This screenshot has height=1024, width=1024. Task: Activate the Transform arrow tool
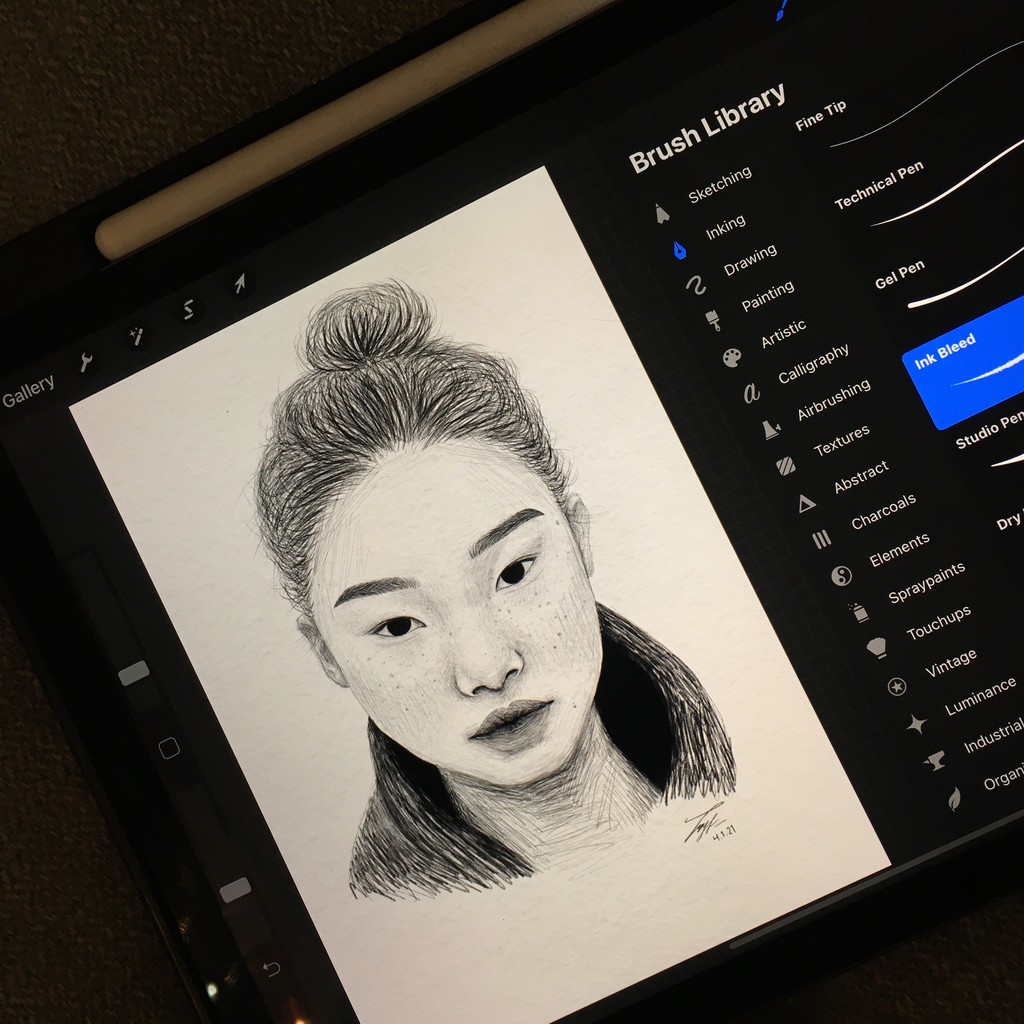[240, 283]
